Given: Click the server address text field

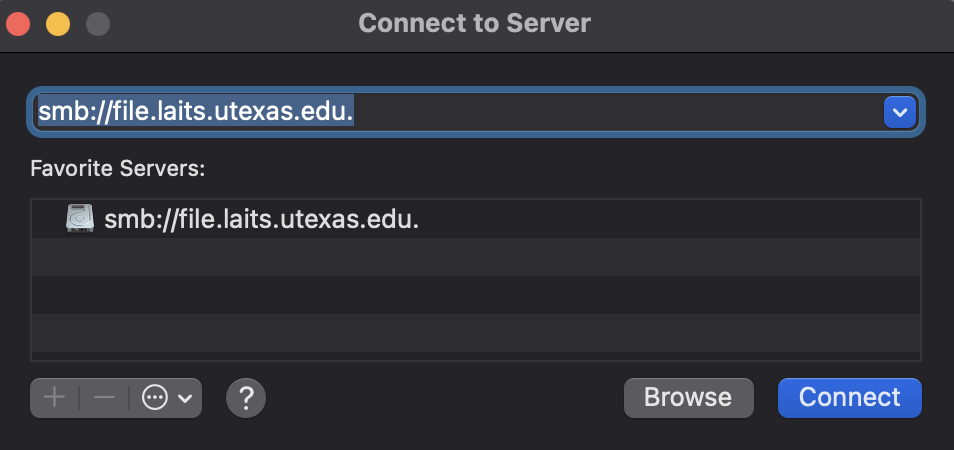Looking at the screenshot, I should click(456, 112).
